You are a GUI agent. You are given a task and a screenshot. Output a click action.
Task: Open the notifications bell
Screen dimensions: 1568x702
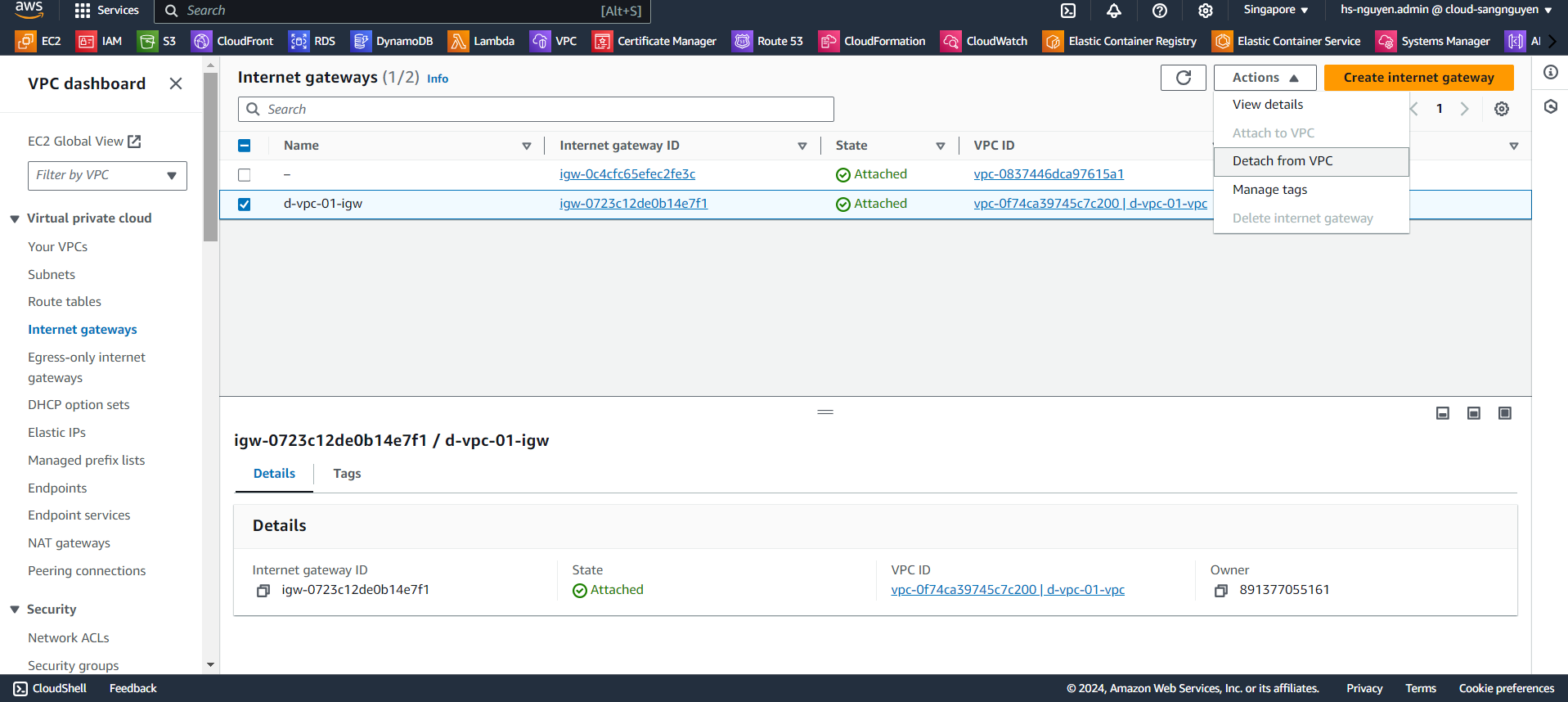click(1114, 11)
